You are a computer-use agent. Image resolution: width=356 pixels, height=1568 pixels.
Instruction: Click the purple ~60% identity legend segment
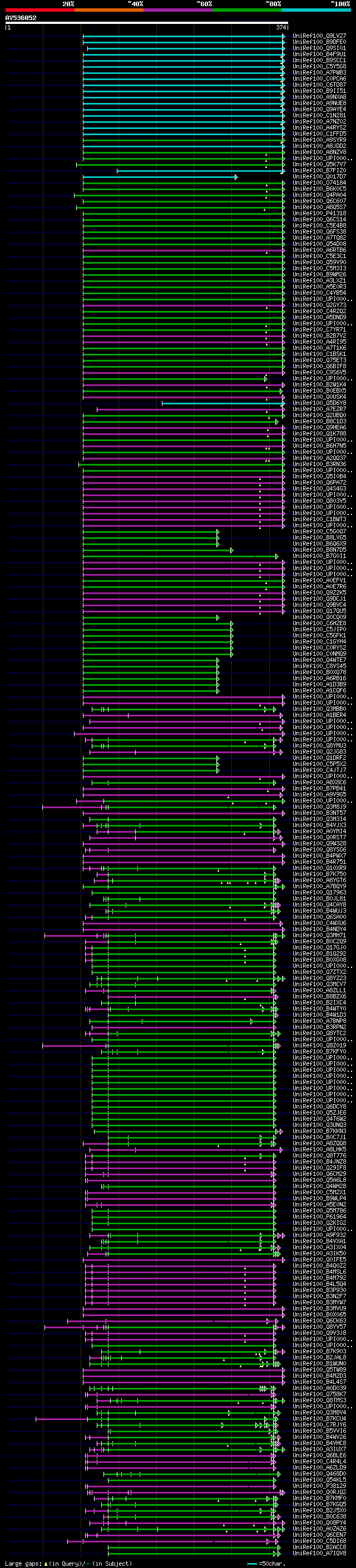(x=177, y=11)
